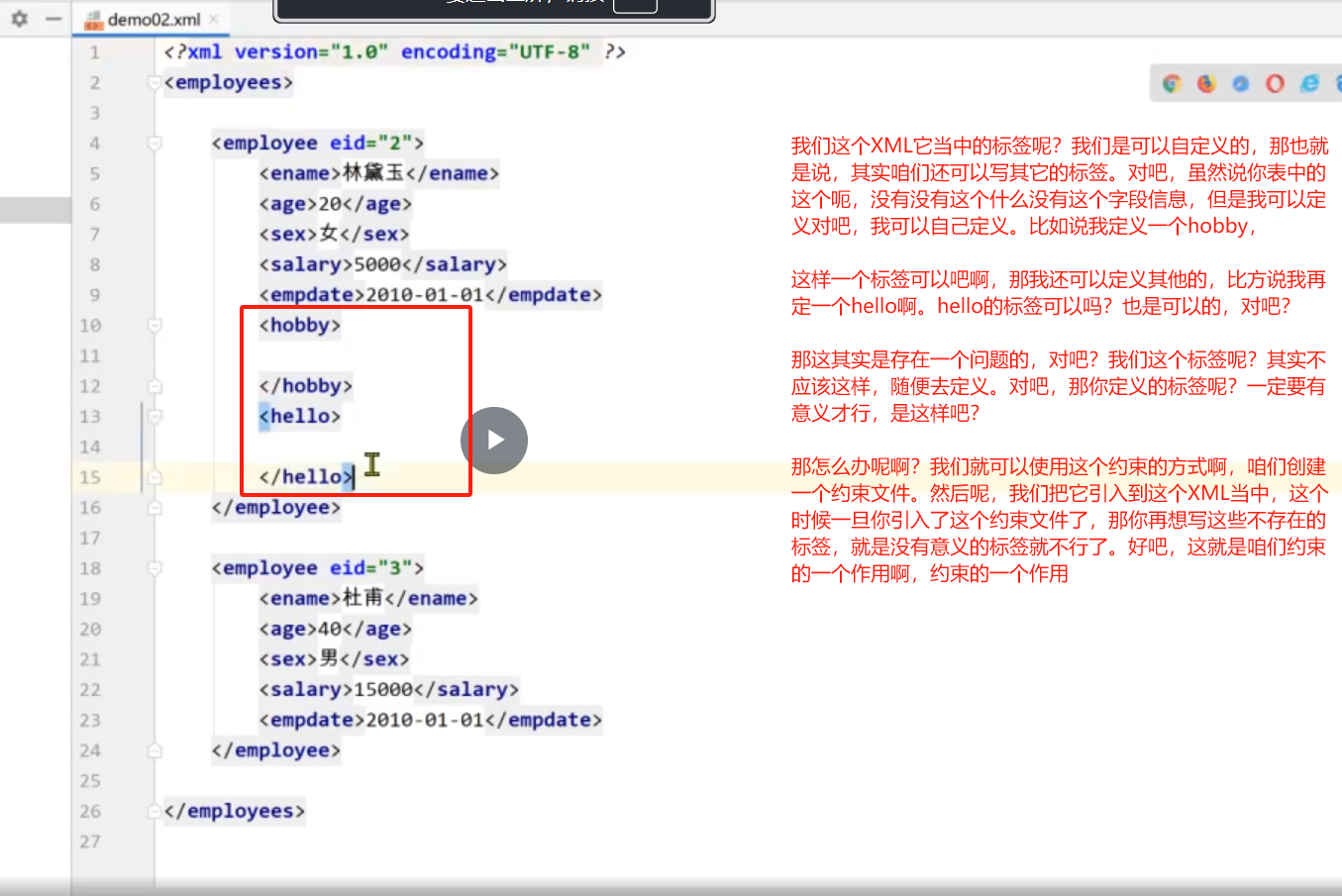Open the page in Internet Explorer
Screen dimensions: 1342x896
(1309, 83)
